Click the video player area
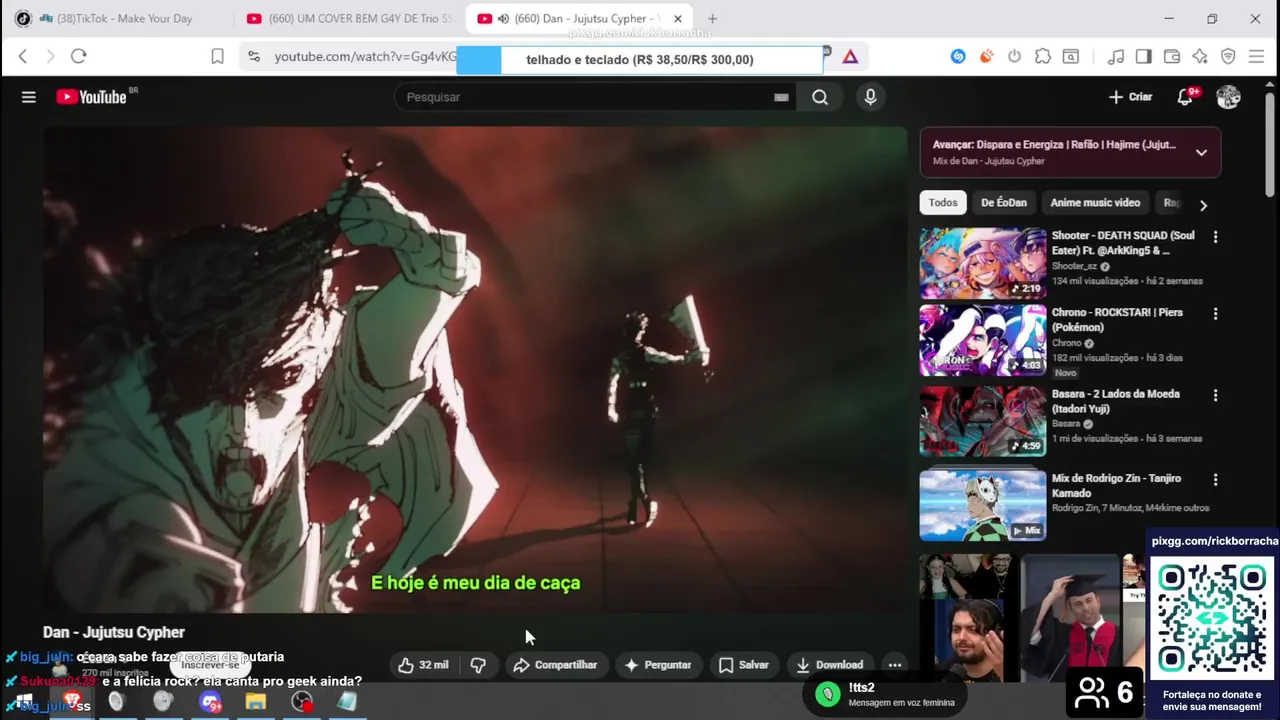Screen dimensions: 1280x720 click(x=475, y=369)
